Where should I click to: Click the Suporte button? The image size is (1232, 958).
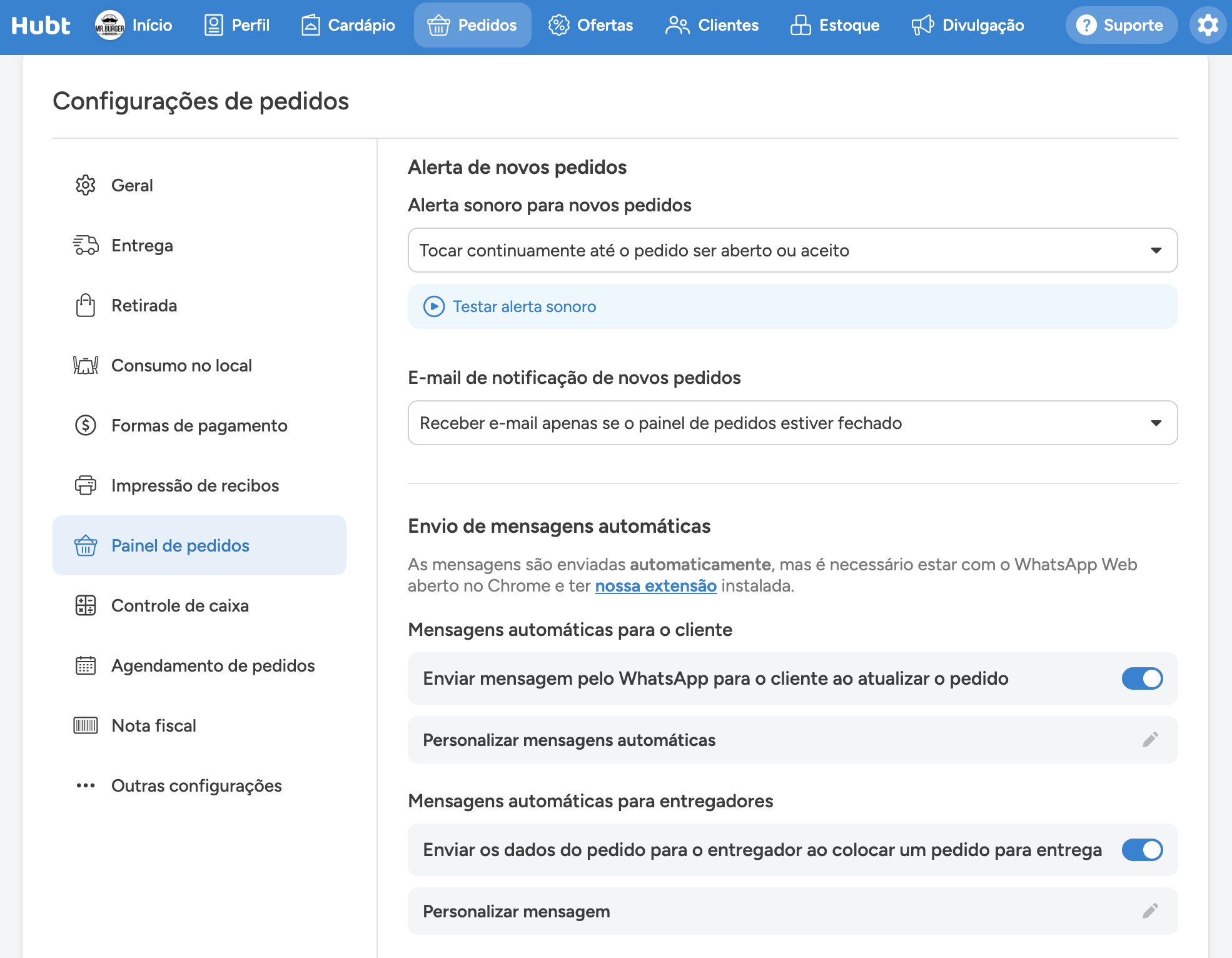(x=1121, y=25)
